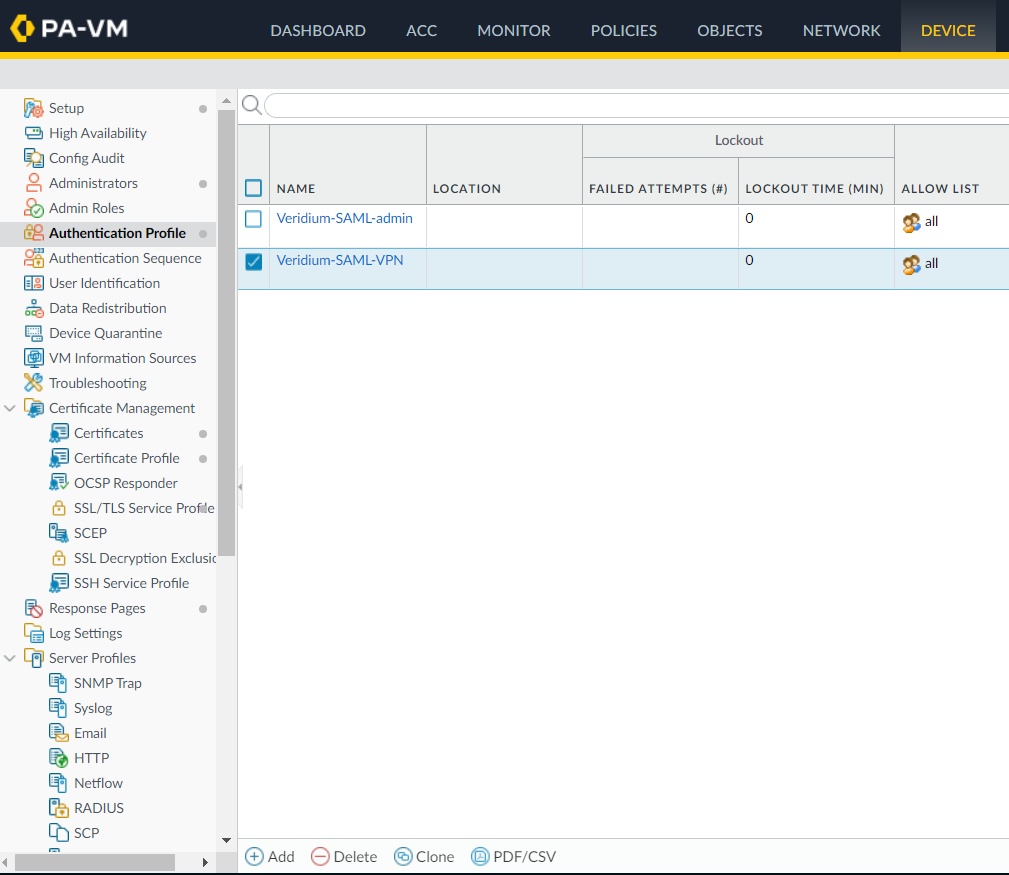Click the Administrators user icon
The height and width of the screenshot is (875, 1009).
click(x=33, y=183)
